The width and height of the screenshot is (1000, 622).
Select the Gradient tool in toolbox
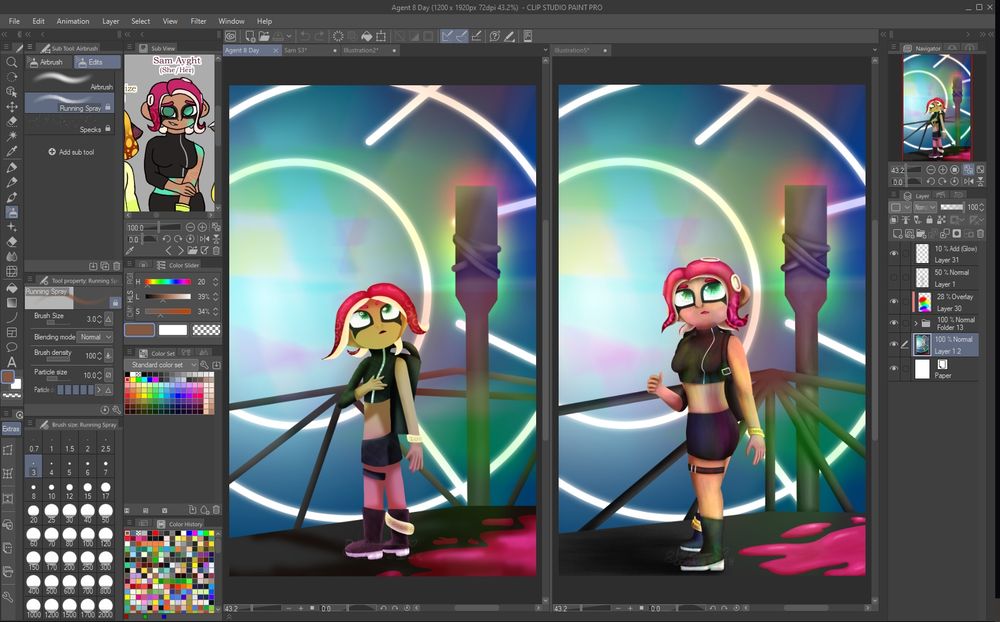[12, 302]
